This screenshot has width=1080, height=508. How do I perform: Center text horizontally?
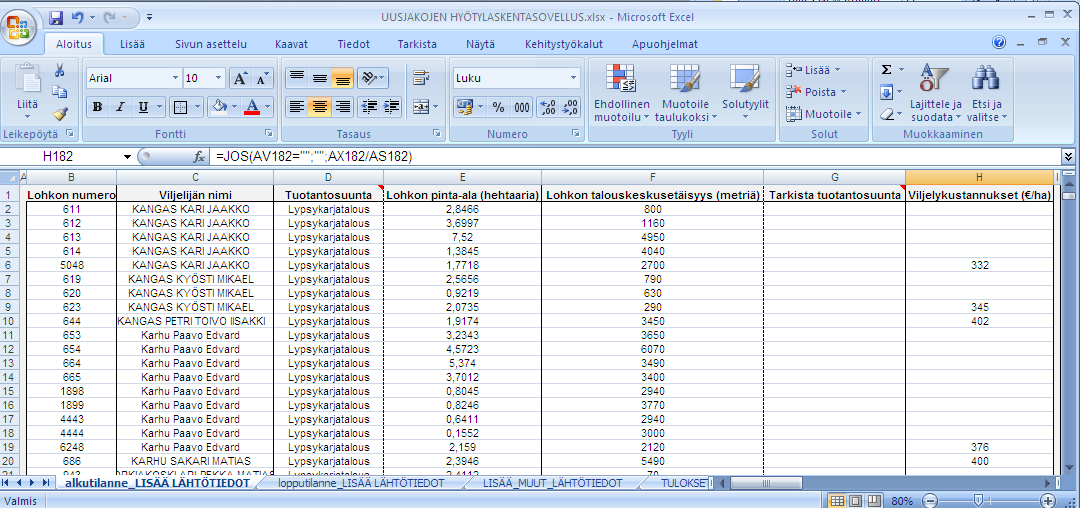coord(320,107)
